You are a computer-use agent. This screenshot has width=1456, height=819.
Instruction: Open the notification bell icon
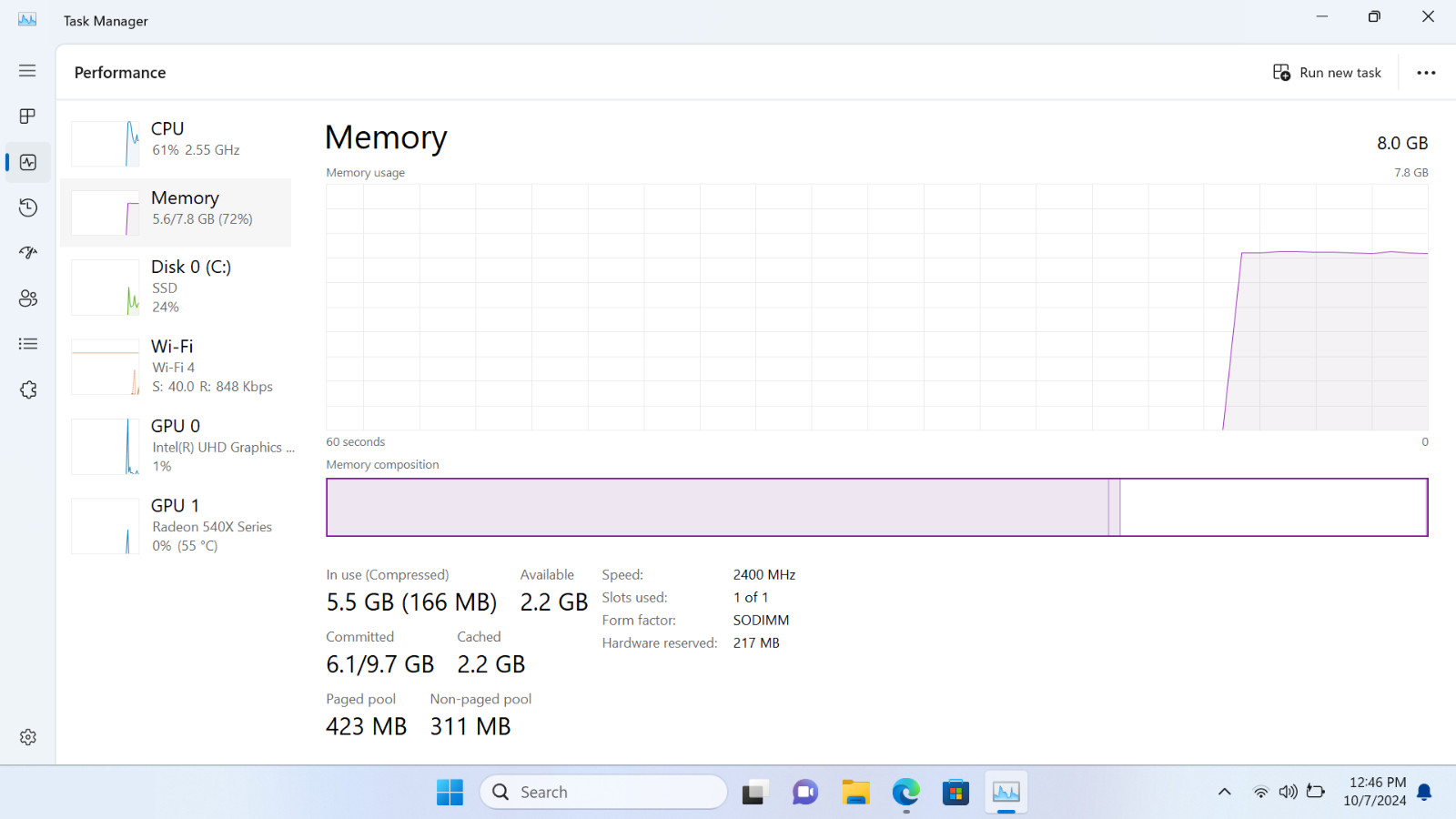click(1425, 792)
